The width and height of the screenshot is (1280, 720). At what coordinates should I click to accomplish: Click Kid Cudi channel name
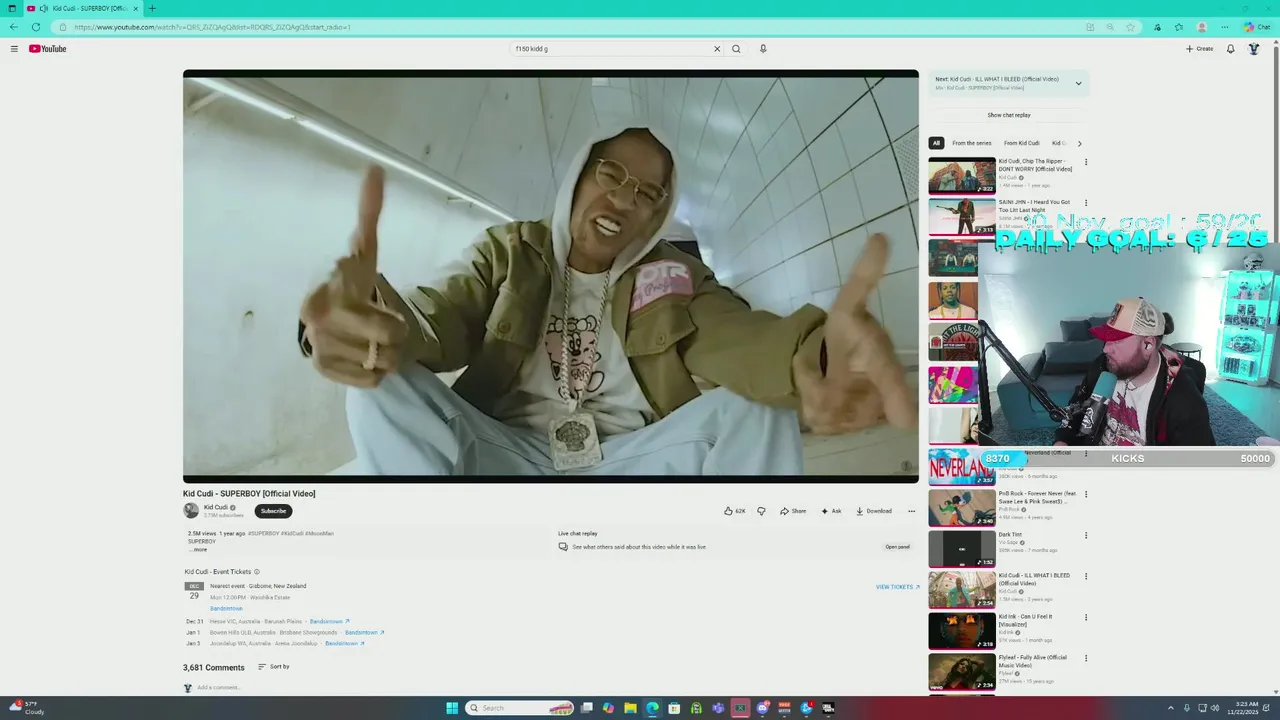[216, 507]
